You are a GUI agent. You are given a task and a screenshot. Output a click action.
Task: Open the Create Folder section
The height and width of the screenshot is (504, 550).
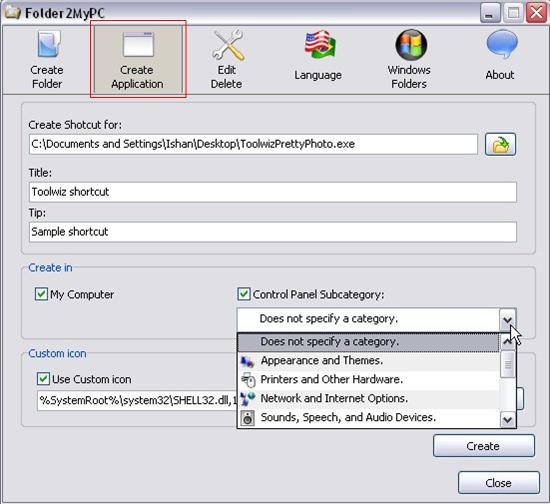47,60
